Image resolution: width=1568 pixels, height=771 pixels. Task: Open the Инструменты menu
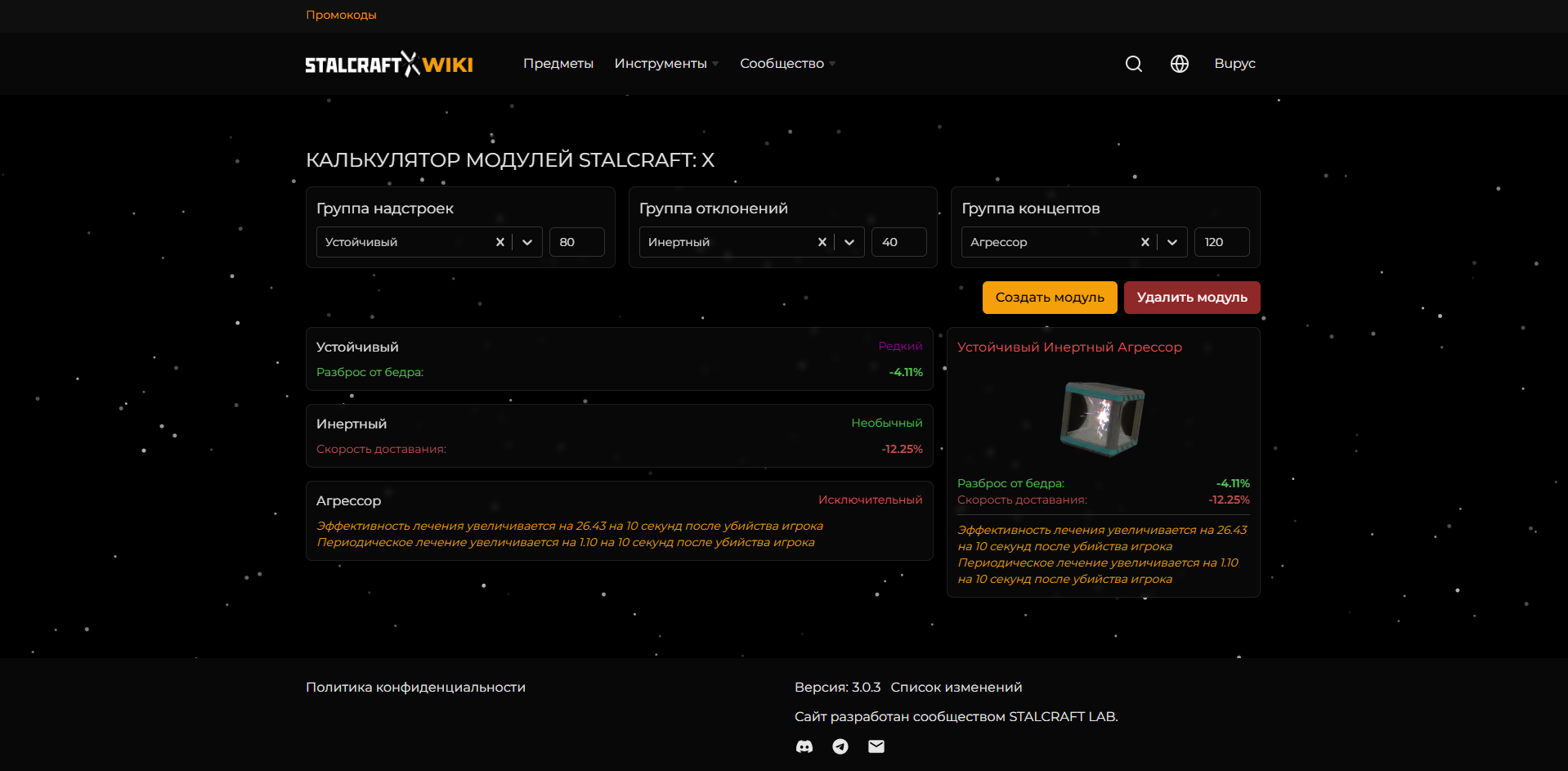661,63
